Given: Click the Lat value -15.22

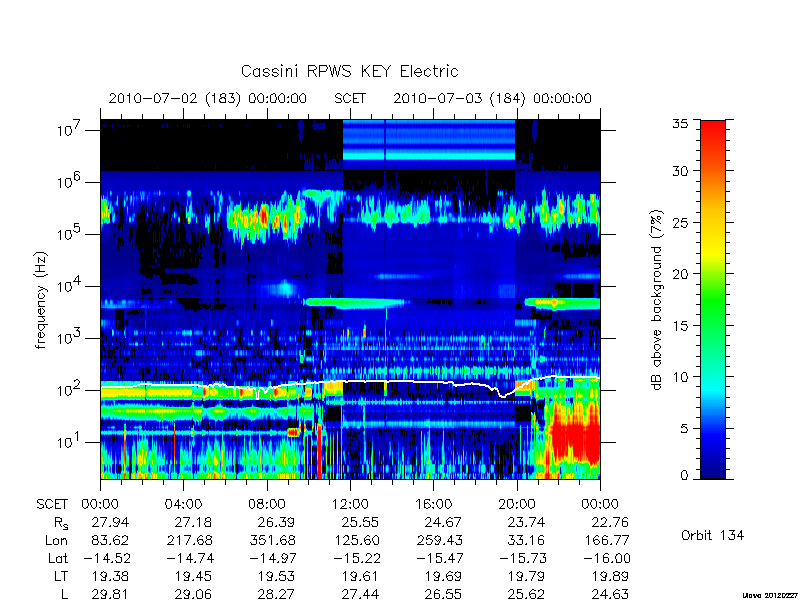Looking at the screenshot, I should (356, 558).
